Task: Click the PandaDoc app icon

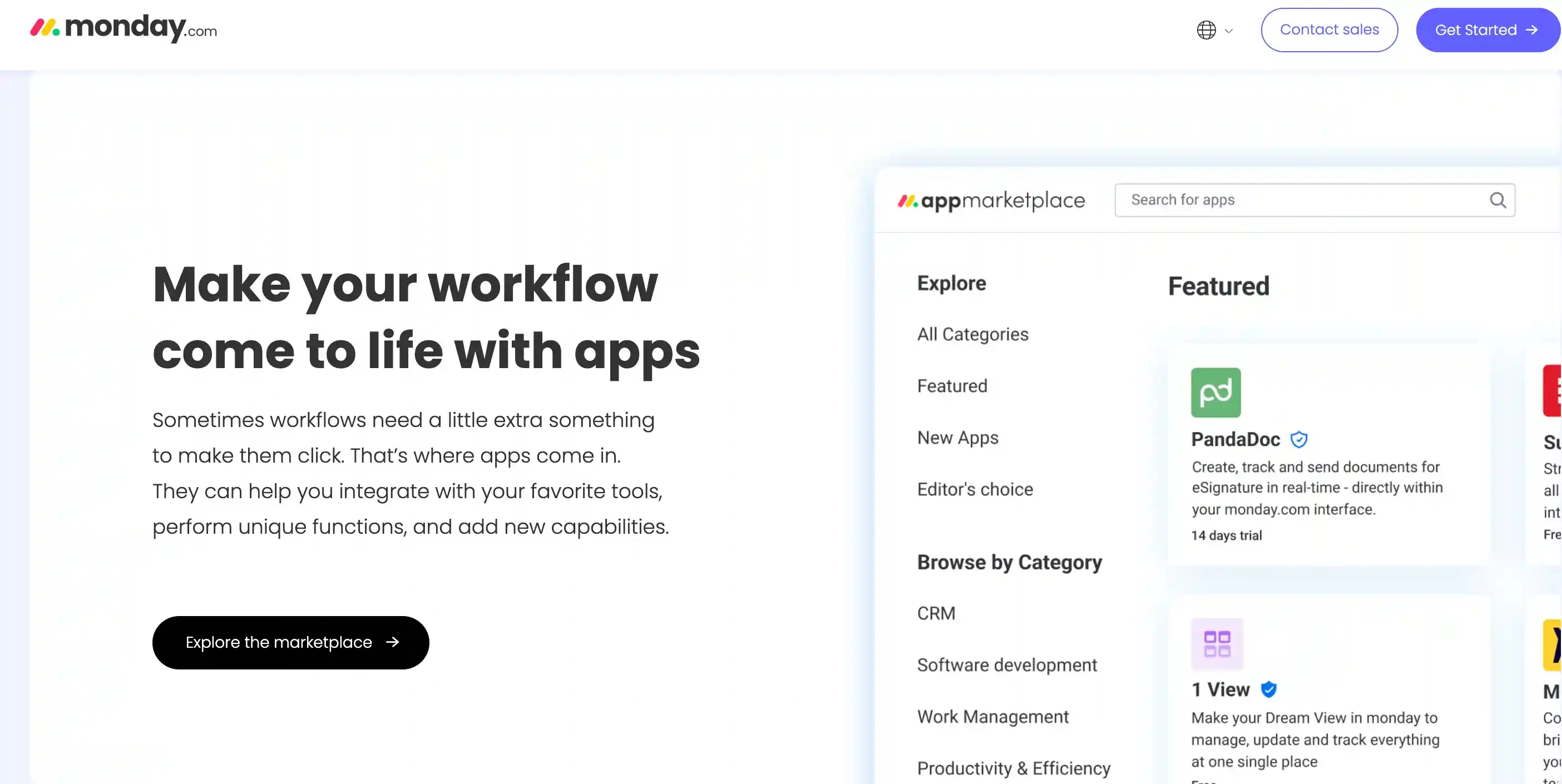Action: [1216, 393]
